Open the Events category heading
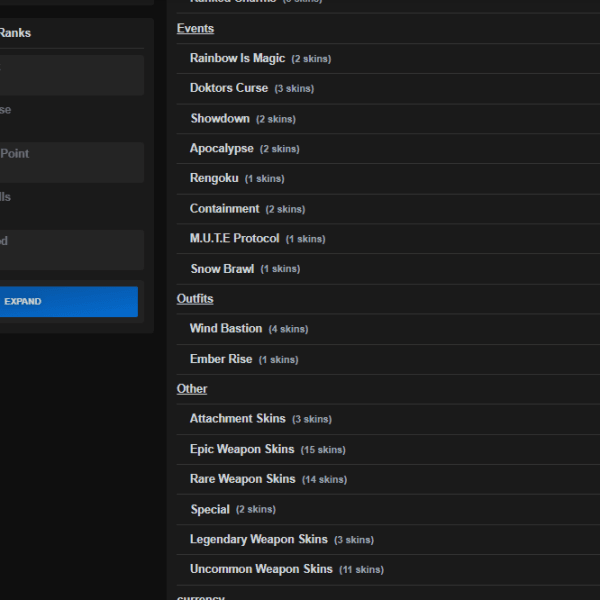 point(195,28)
